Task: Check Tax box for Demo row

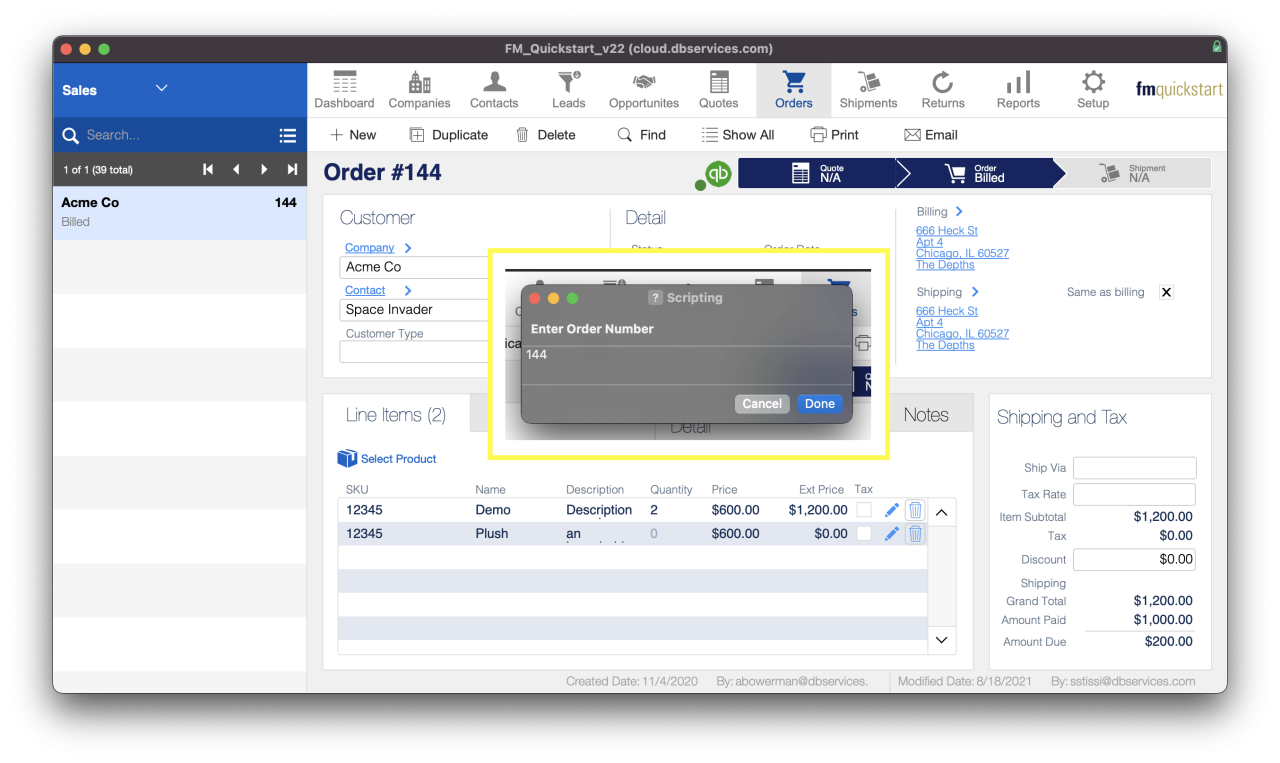Action: [x=864, y=510]
